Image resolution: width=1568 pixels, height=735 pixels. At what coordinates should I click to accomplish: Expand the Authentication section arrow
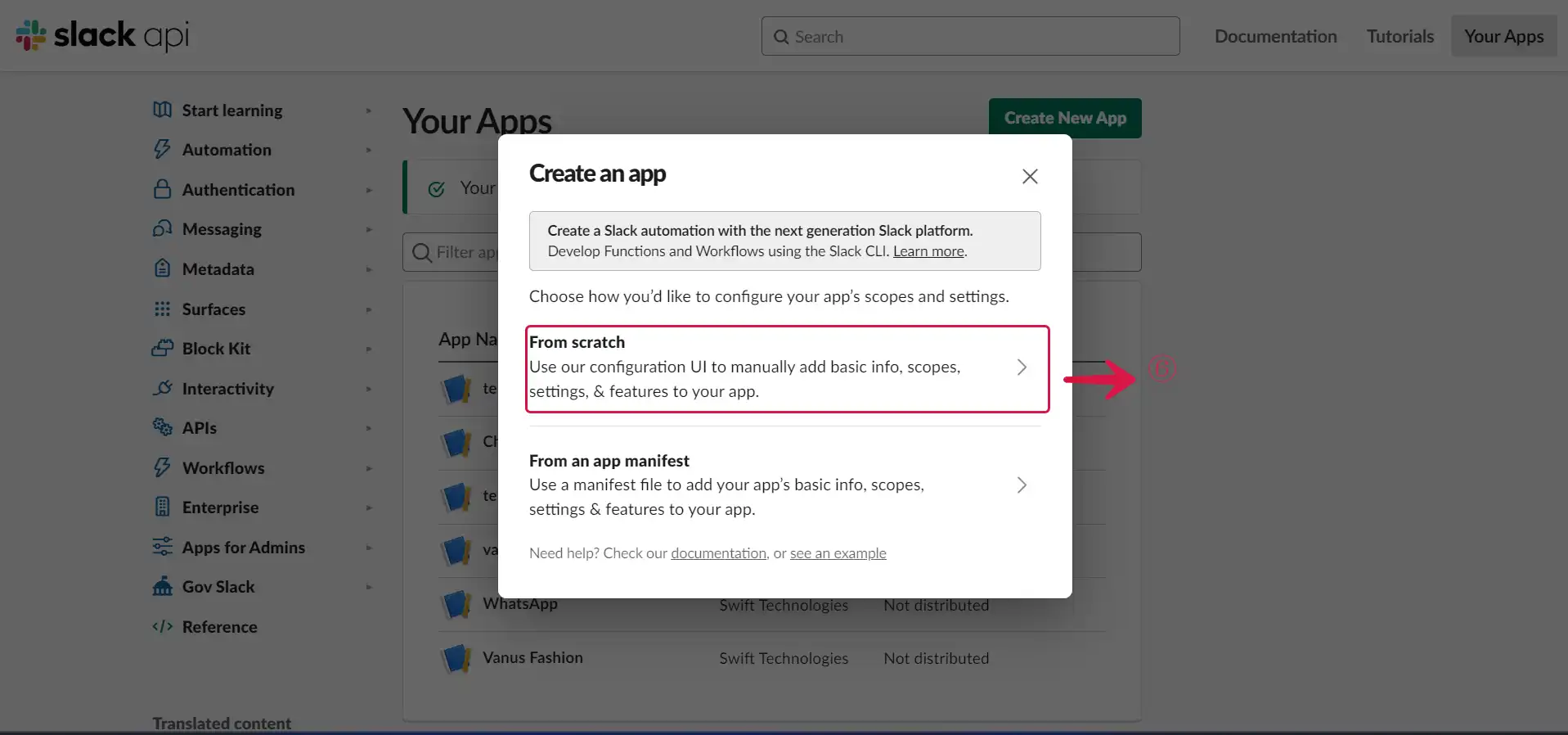click(x=369, y=190)
